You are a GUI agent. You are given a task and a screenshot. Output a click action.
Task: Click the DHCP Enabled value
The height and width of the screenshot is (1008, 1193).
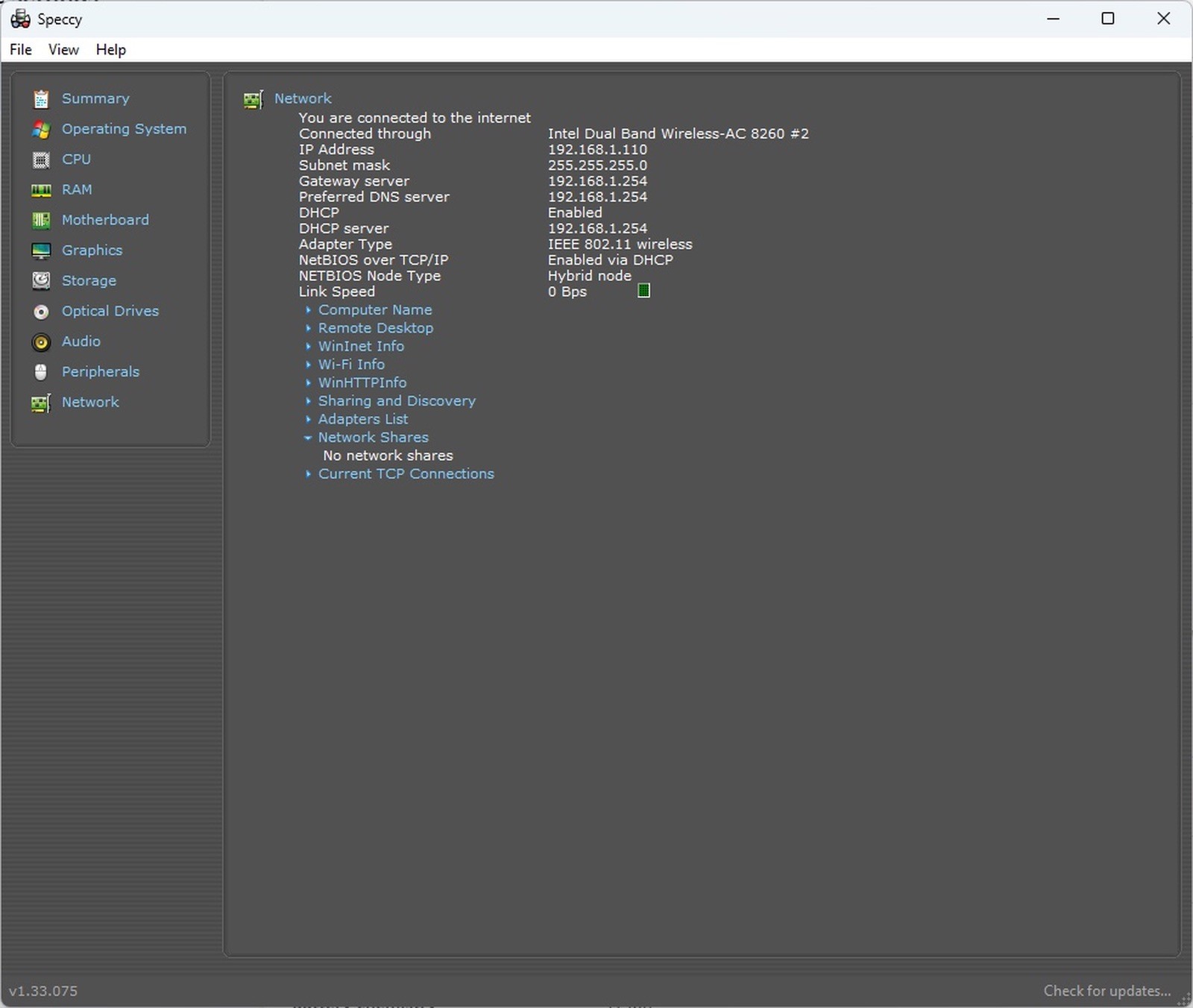pyautogui.click(x=575, y=213)
